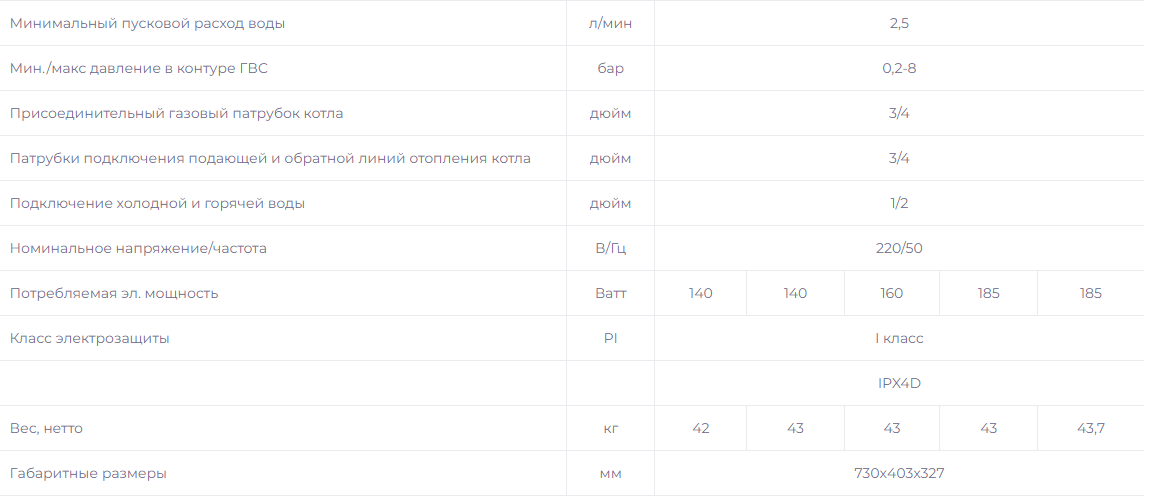Click the 43,7 кг weight value
The image size is (1153, 501).
pos(1090,428)
